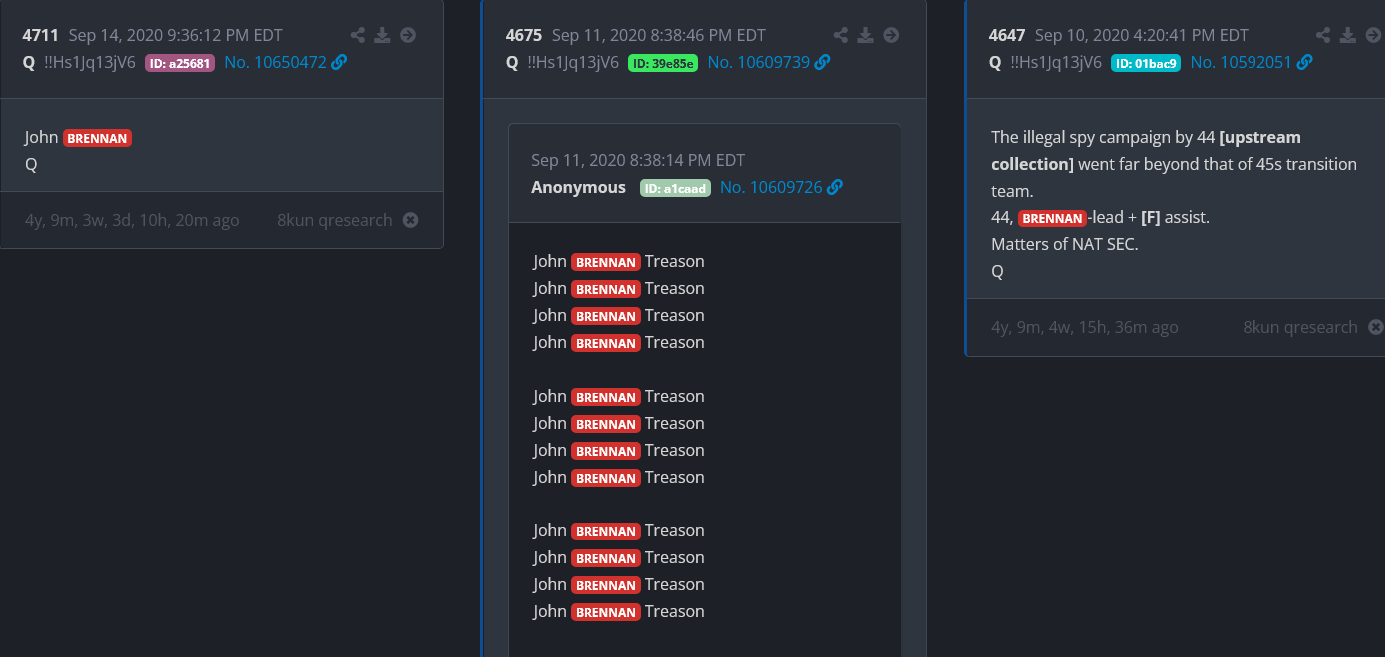Click the chain link icon beside No. 10592051
This screenshot has width=1386, height=657.
[x=1304, y=62]
